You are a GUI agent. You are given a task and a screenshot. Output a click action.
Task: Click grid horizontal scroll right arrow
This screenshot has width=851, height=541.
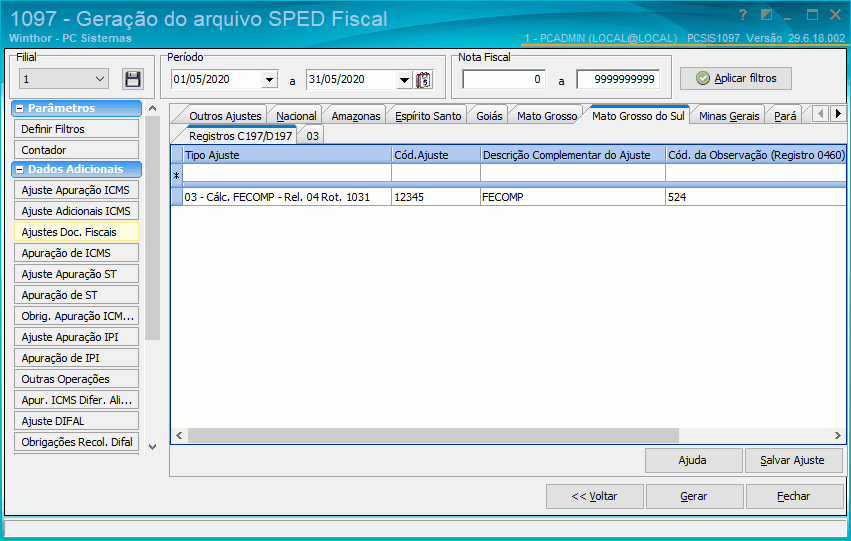click(x=838, y=435)
